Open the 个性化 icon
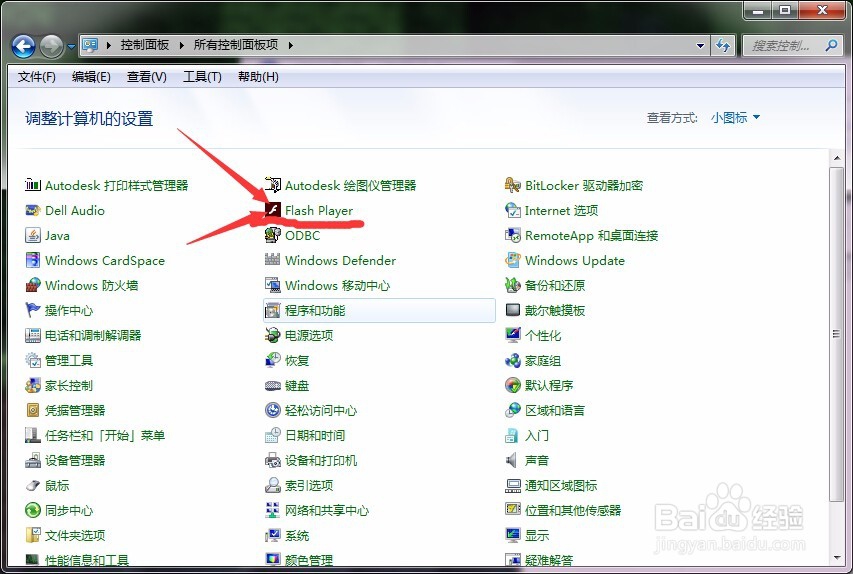 pos(512,335)
